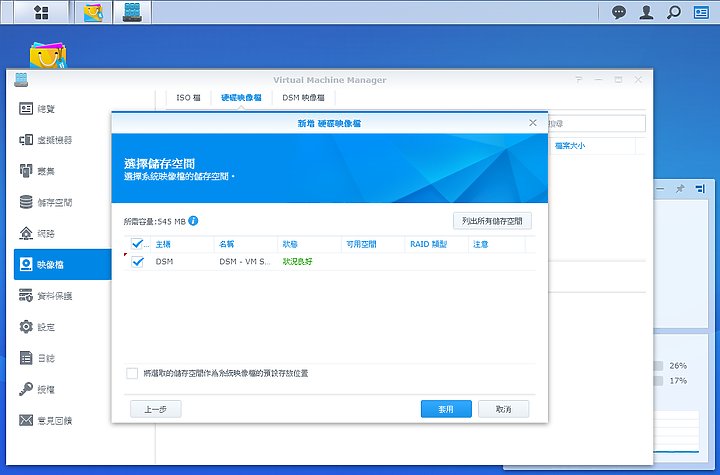Click 列出所有儲存空間 button

pyautogui.click(x=492, y=221)
